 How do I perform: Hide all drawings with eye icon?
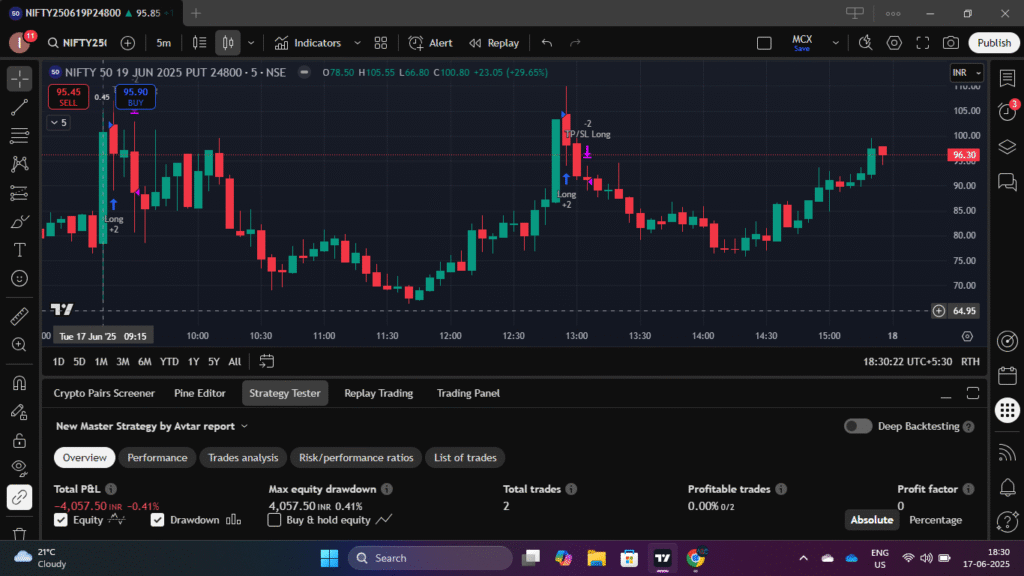pos(20,468)
